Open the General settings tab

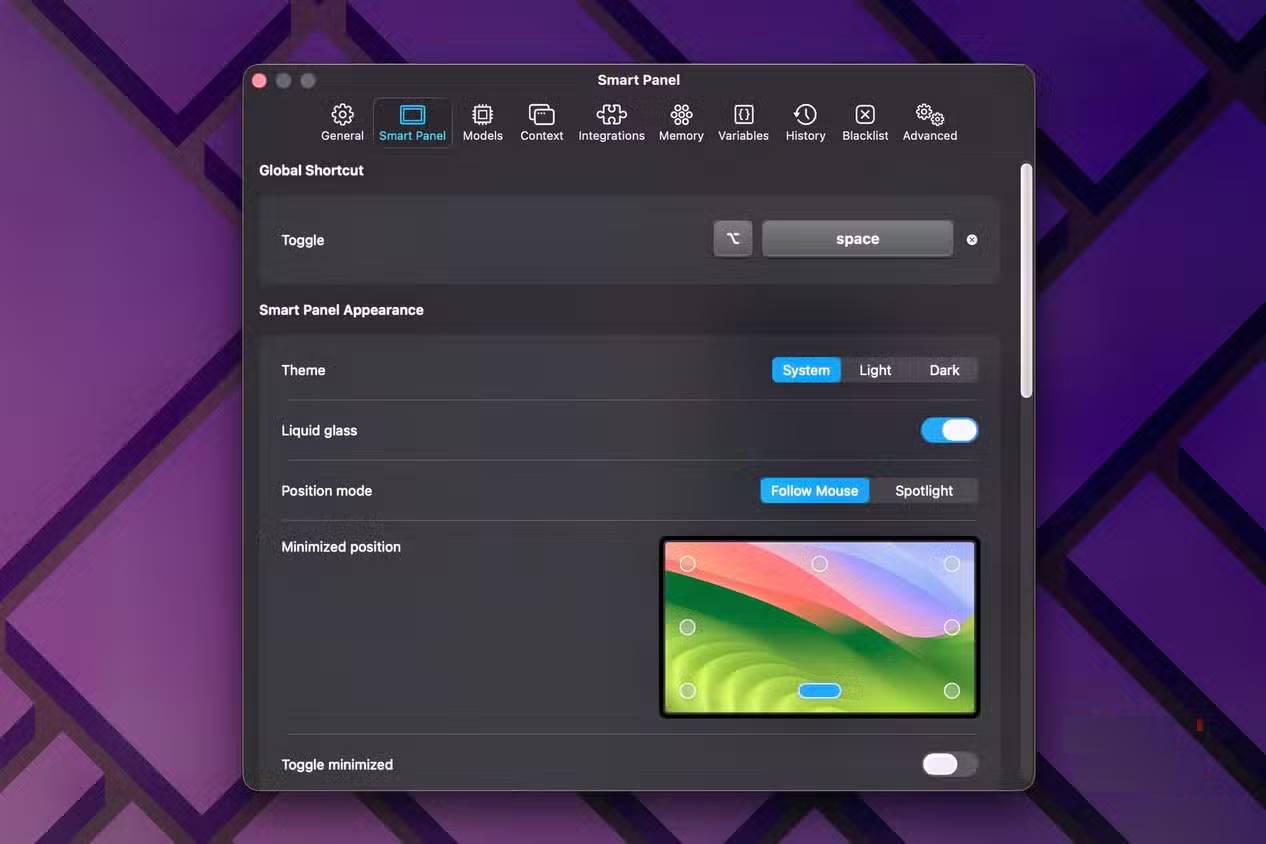pos(342,123)
